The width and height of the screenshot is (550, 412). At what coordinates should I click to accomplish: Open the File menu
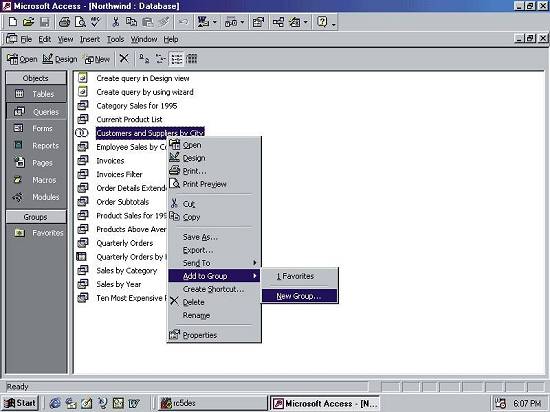(26, 39)
